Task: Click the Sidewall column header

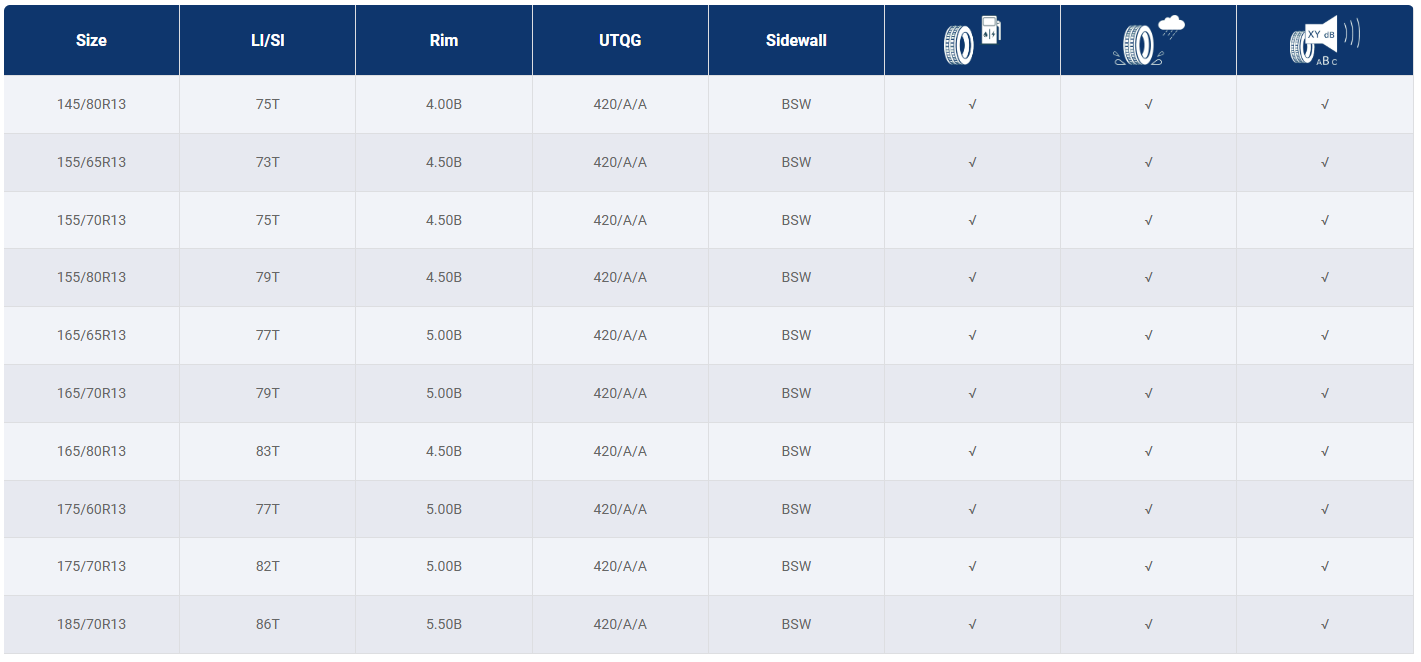Action: click(x=796, y=41)
